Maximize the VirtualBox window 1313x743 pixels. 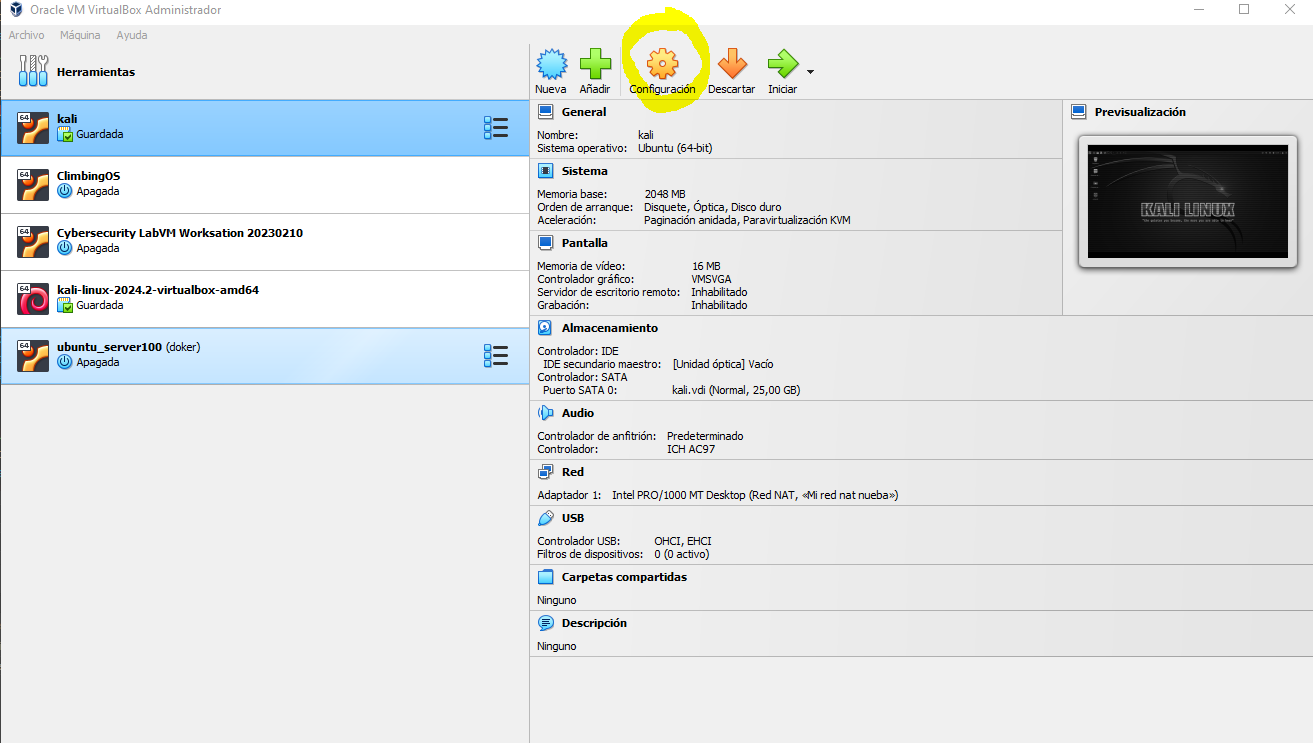pyautogui.click(x=1244, y=10)
